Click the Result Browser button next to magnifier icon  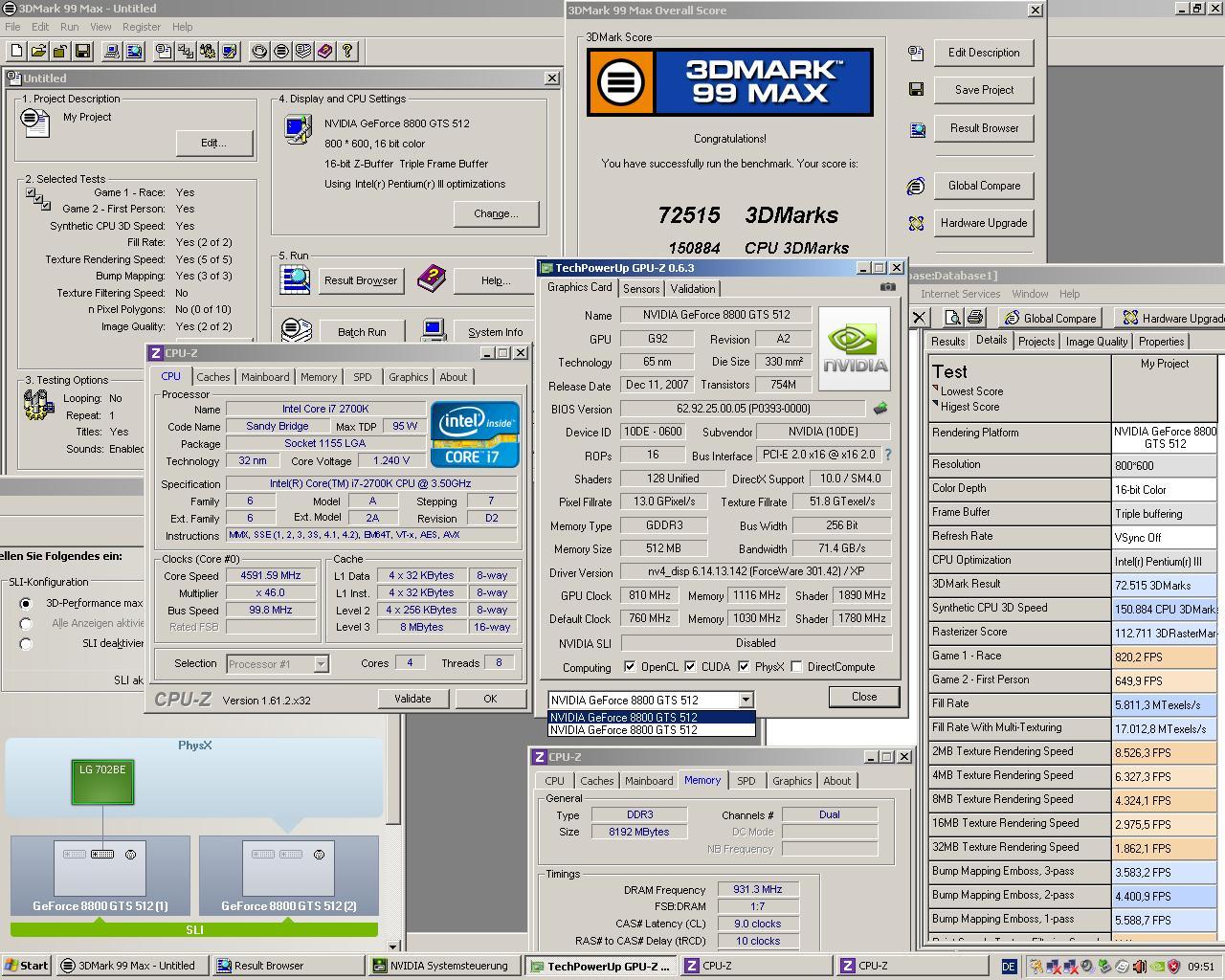coord(360,280)
